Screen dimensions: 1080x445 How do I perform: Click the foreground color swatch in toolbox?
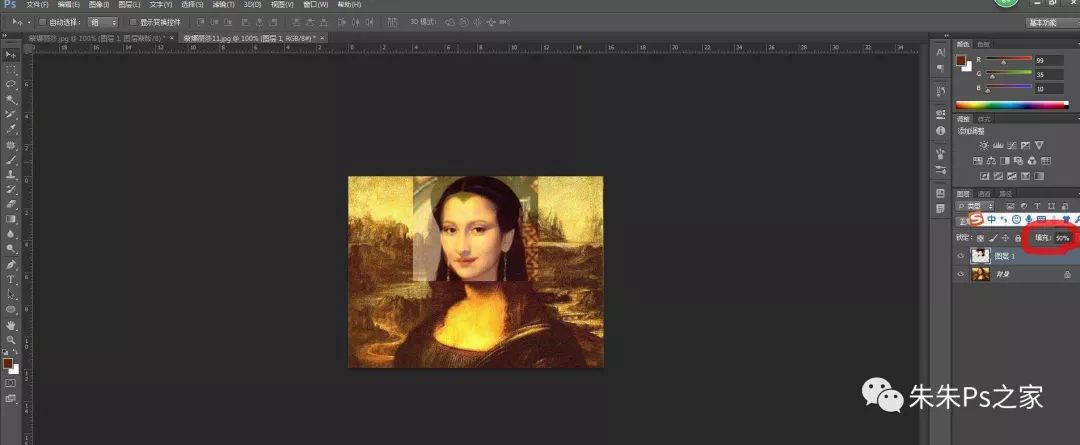tap(8, 364)
